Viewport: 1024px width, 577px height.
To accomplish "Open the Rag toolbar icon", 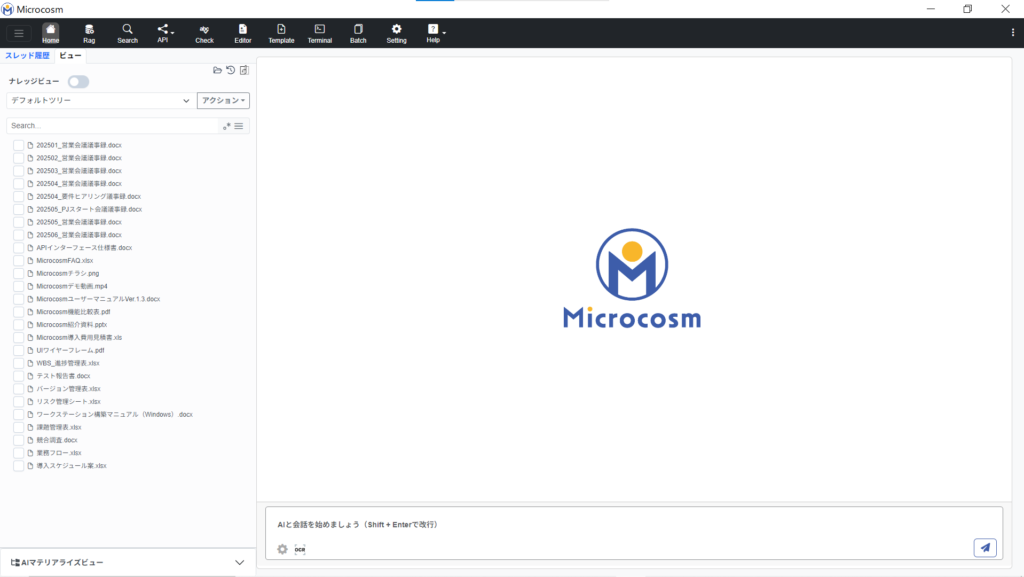I will coord(89,33).
